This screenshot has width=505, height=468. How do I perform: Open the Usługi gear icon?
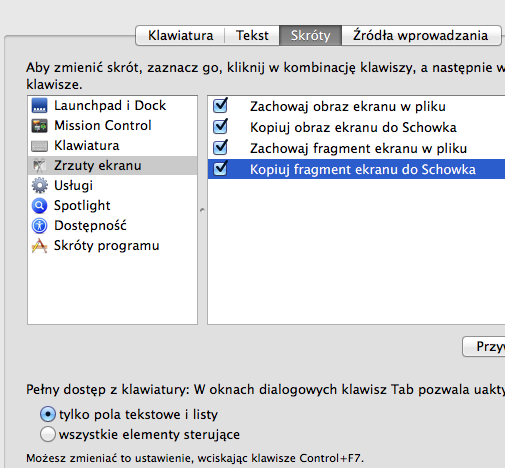pos(39,186)
